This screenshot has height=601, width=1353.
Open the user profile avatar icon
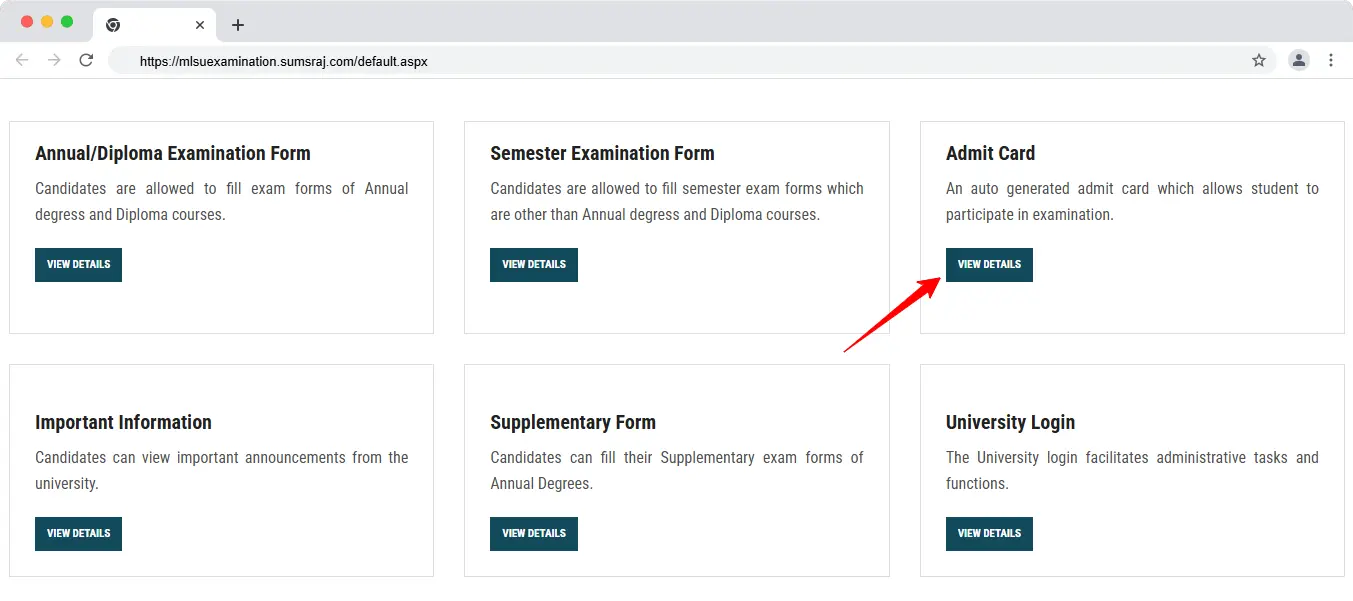pyautogui.click(x=1299, y=60)
